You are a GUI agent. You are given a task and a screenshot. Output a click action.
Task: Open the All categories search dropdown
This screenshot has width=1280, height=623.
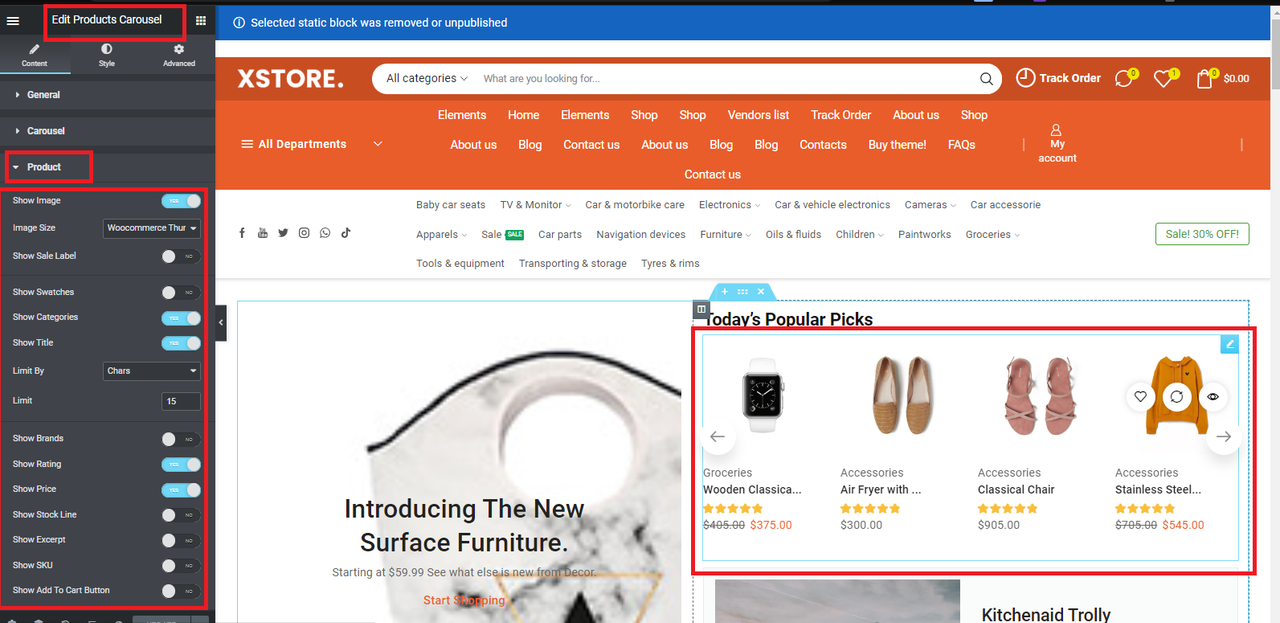pyautogui.click(x=427, y=79)
